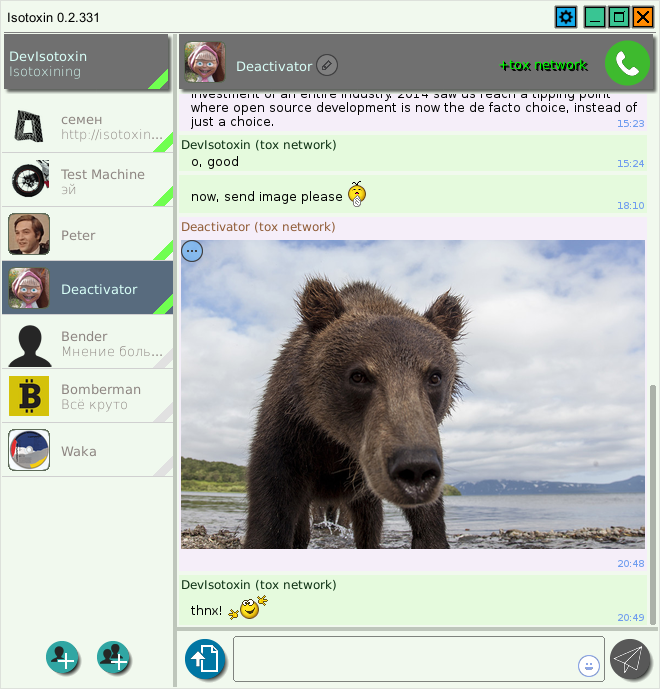This screenshot has width=660, height=689.
Task: Click the 18:10 timestamp
Action: [631, 205]
